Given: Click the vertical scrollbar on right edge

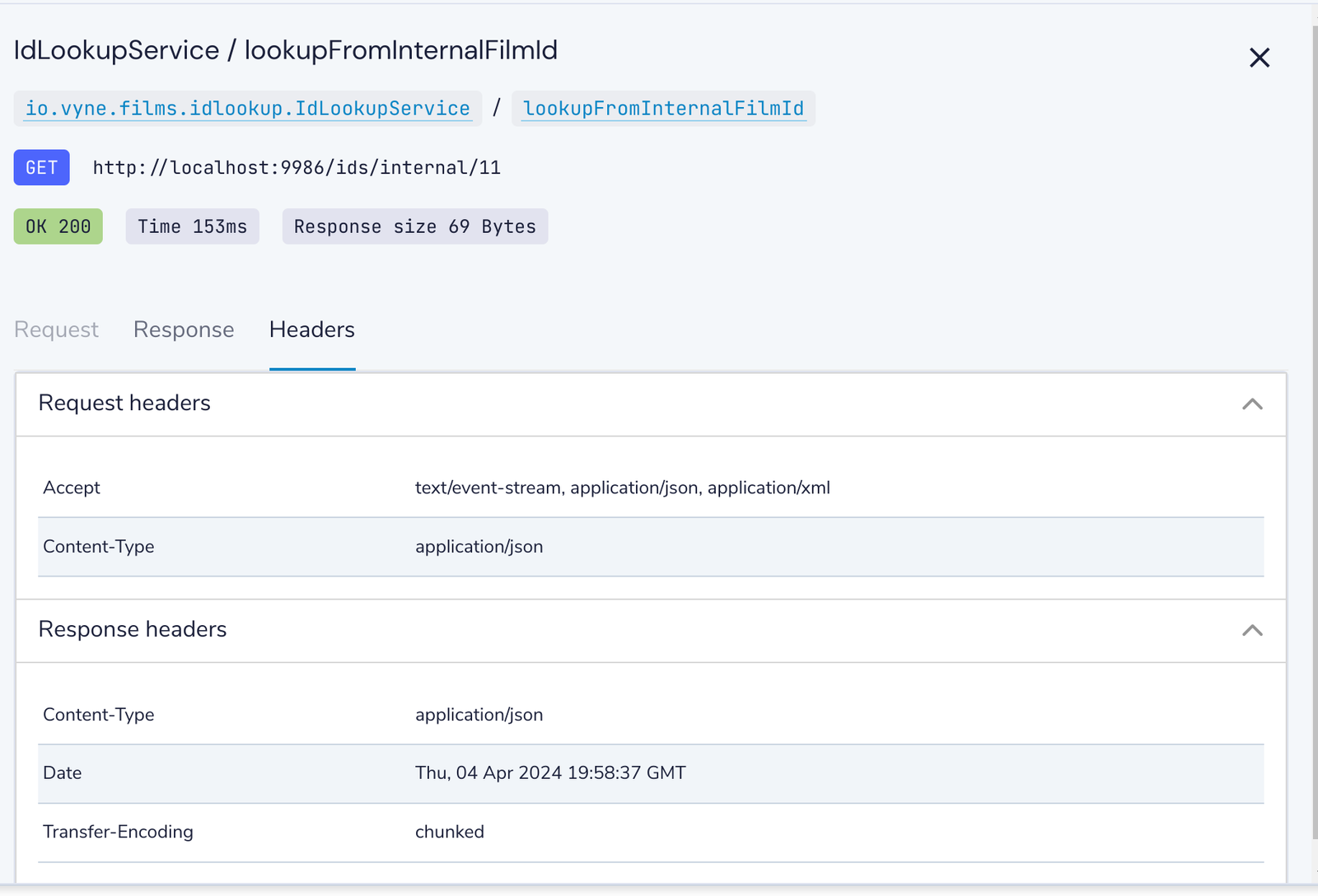Looking at the screenshot, I should [x=1315, y=428].
